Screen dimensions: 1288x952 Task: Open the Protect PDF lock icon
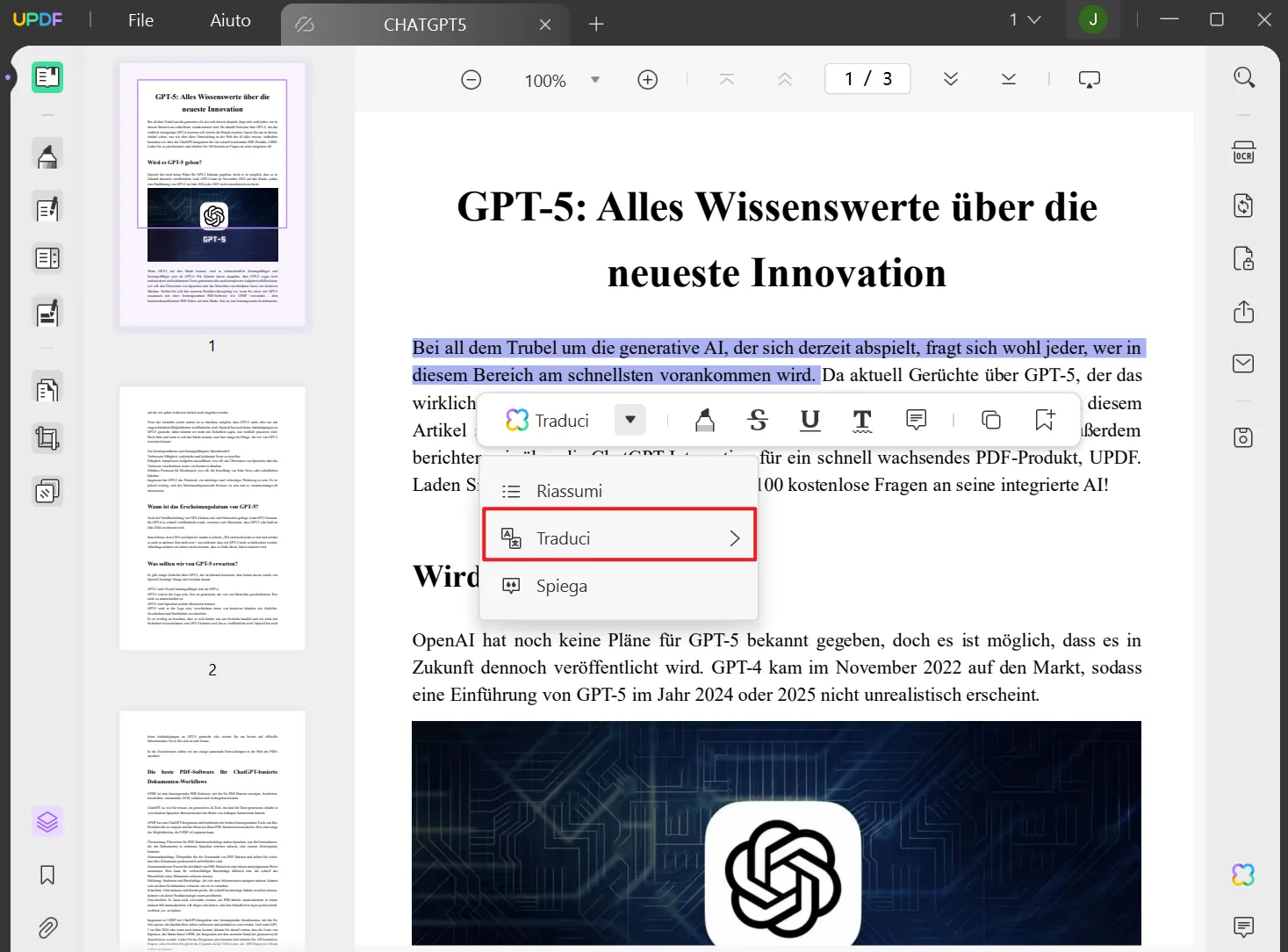click(x=1243, y=258)
